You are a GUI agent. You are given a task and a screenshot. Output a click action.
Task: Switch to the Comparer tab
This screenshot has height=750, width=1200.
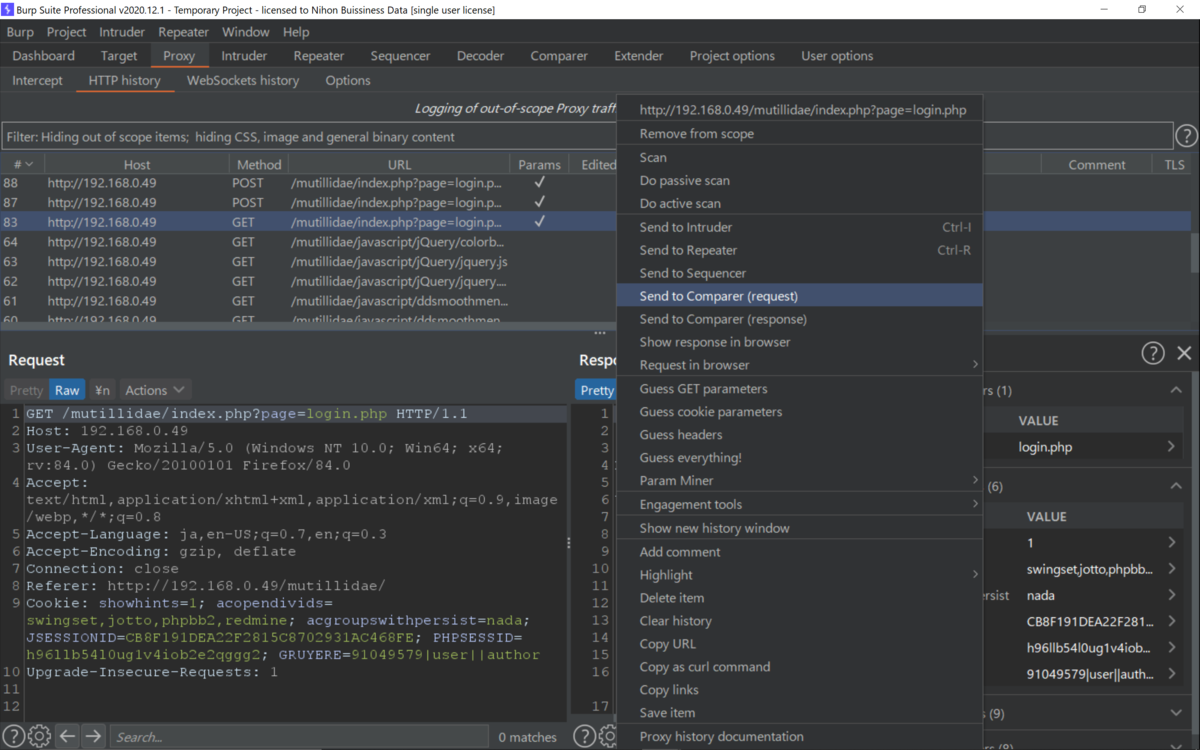[x=559, y=56]
